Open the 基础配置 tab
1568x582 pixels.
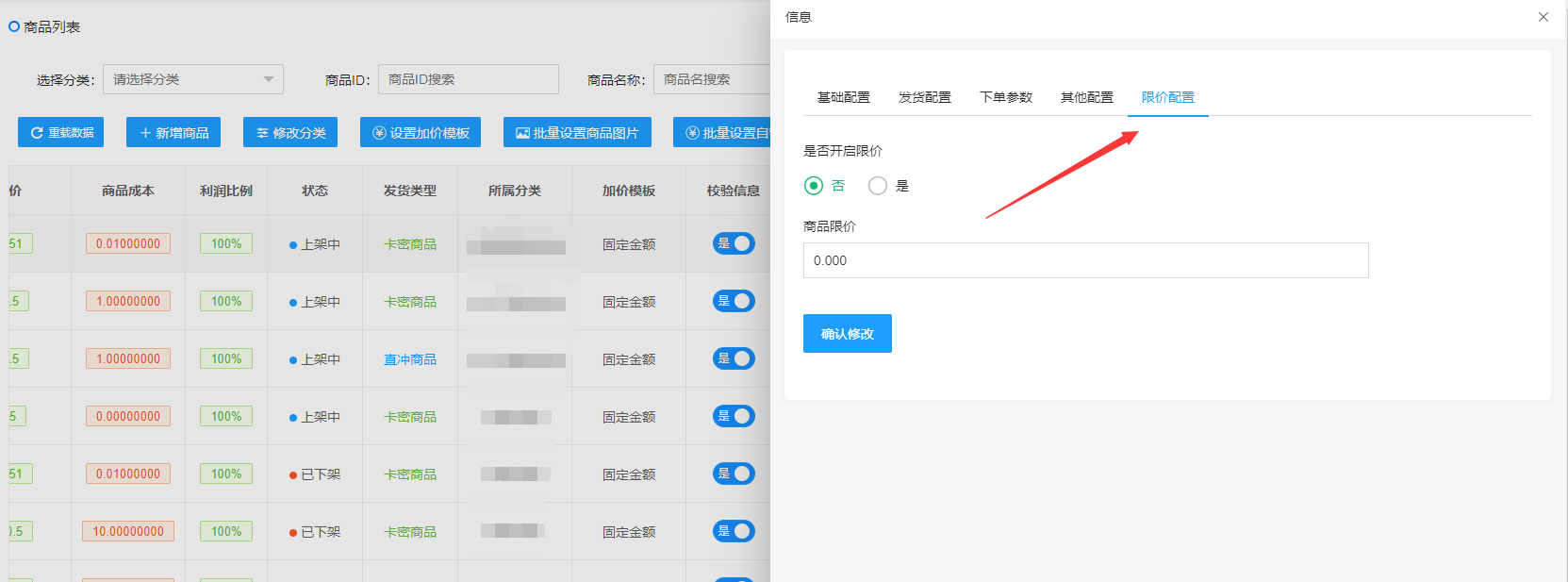pyautogui.click(x=844, y=97)
